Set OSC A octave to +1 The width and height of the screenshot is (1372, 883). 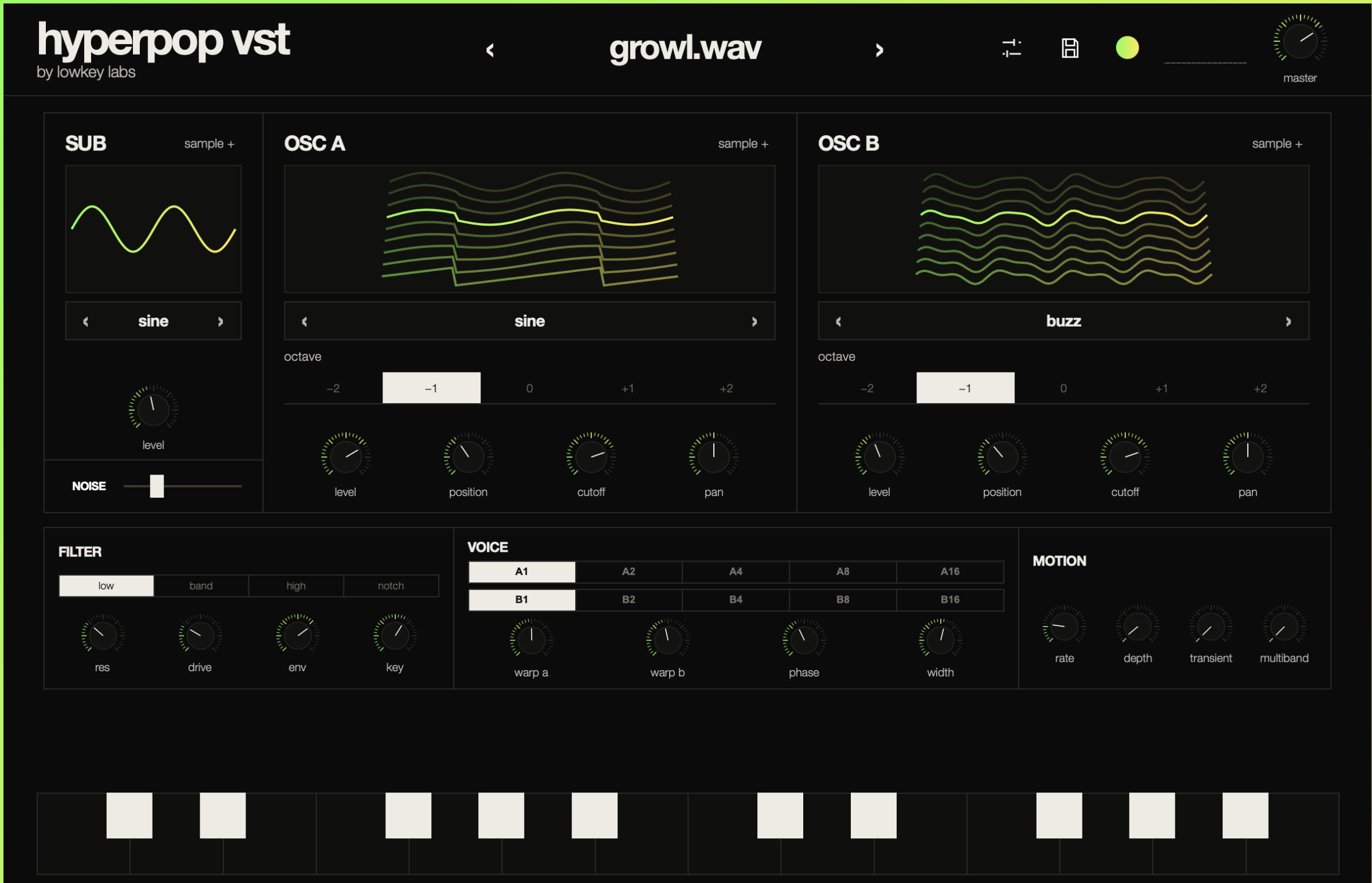pyautogui.click(x=627, y=388)
